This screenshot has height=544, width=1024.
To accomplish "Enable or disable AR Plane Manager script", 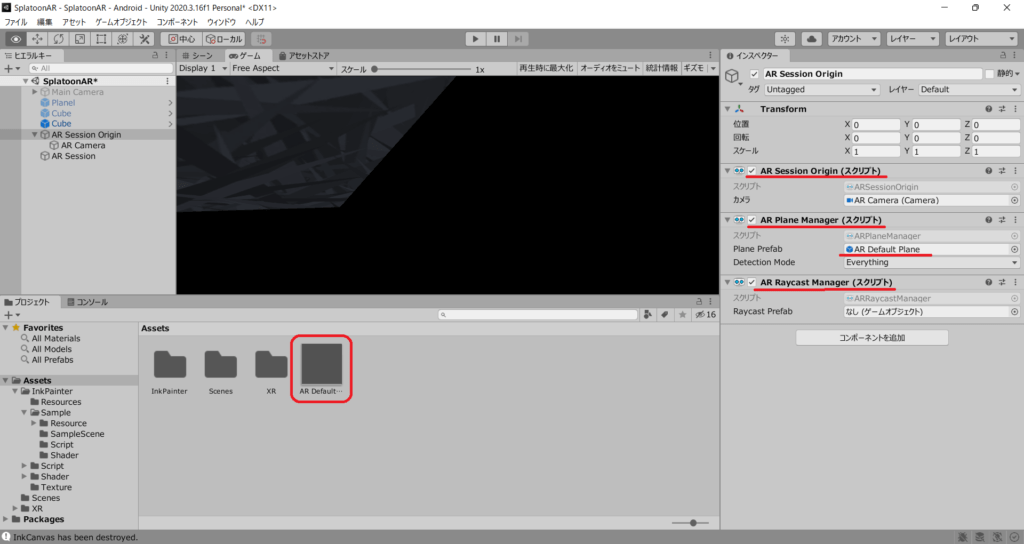I will (752, 220).
